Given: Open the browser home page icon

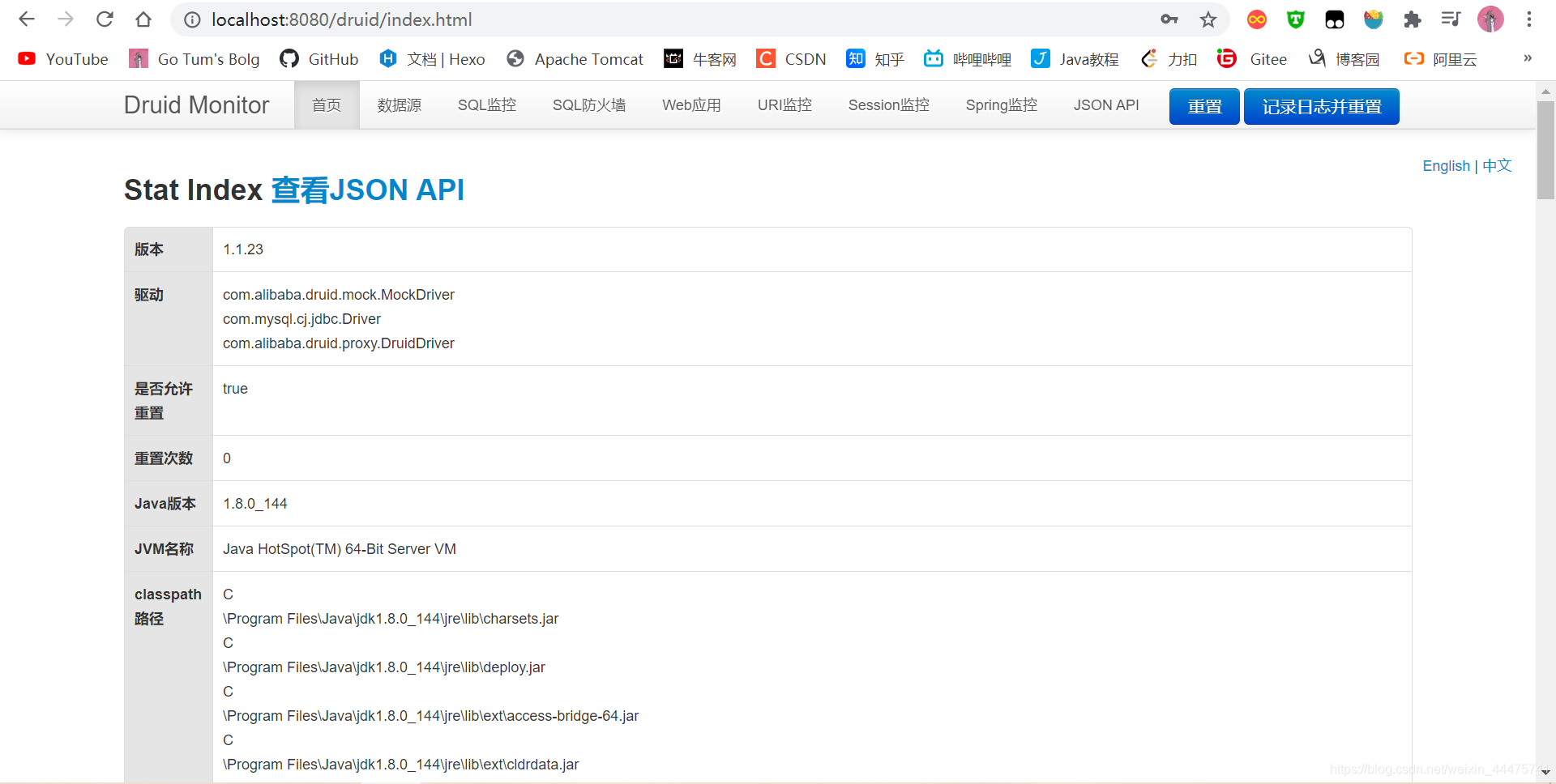Looking at the screenshot, I should 143,19.
